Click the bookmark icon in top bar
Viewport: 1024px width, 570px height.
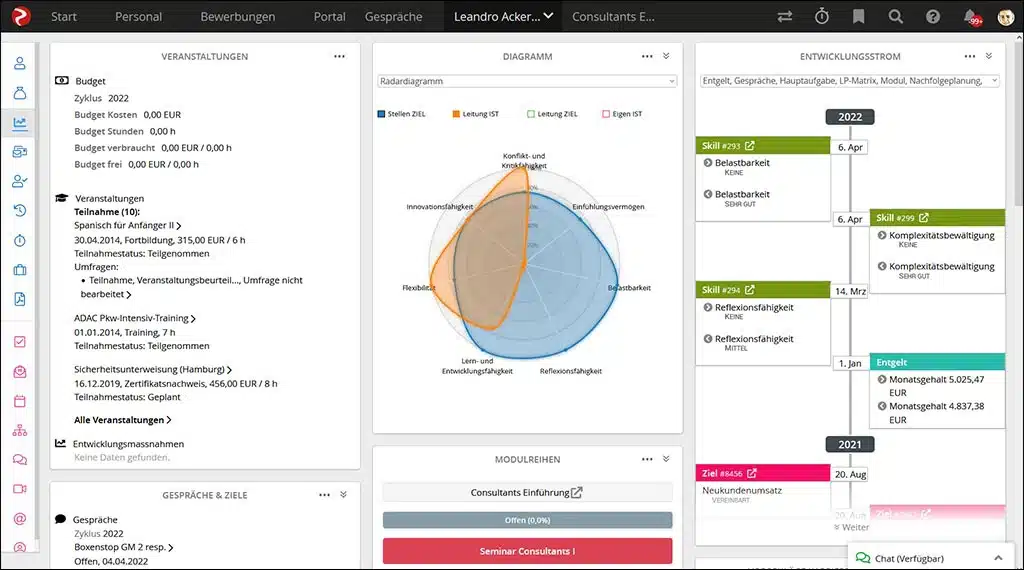859,16
